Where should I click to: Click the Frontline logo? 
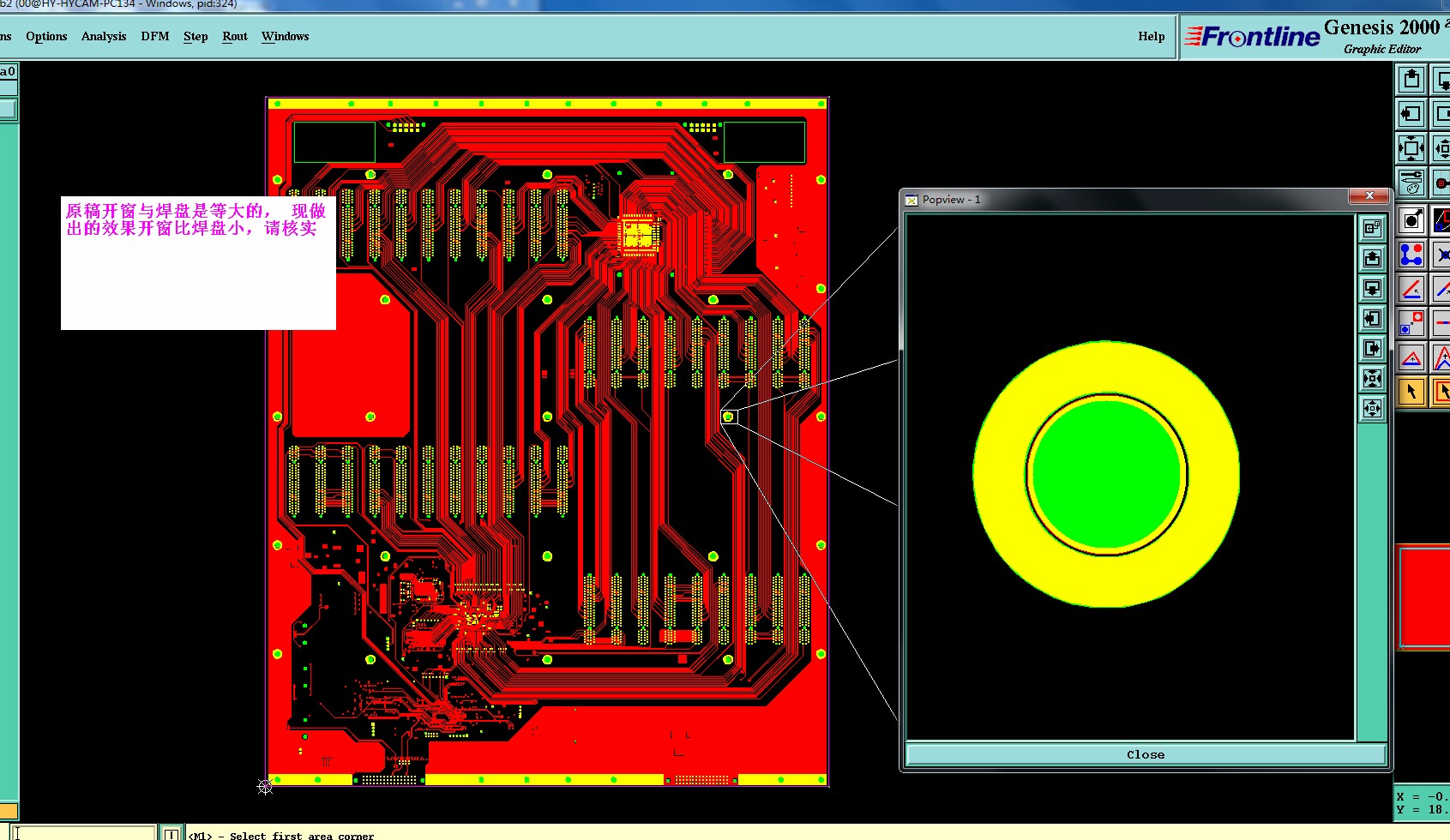(x=1253, y=37)
